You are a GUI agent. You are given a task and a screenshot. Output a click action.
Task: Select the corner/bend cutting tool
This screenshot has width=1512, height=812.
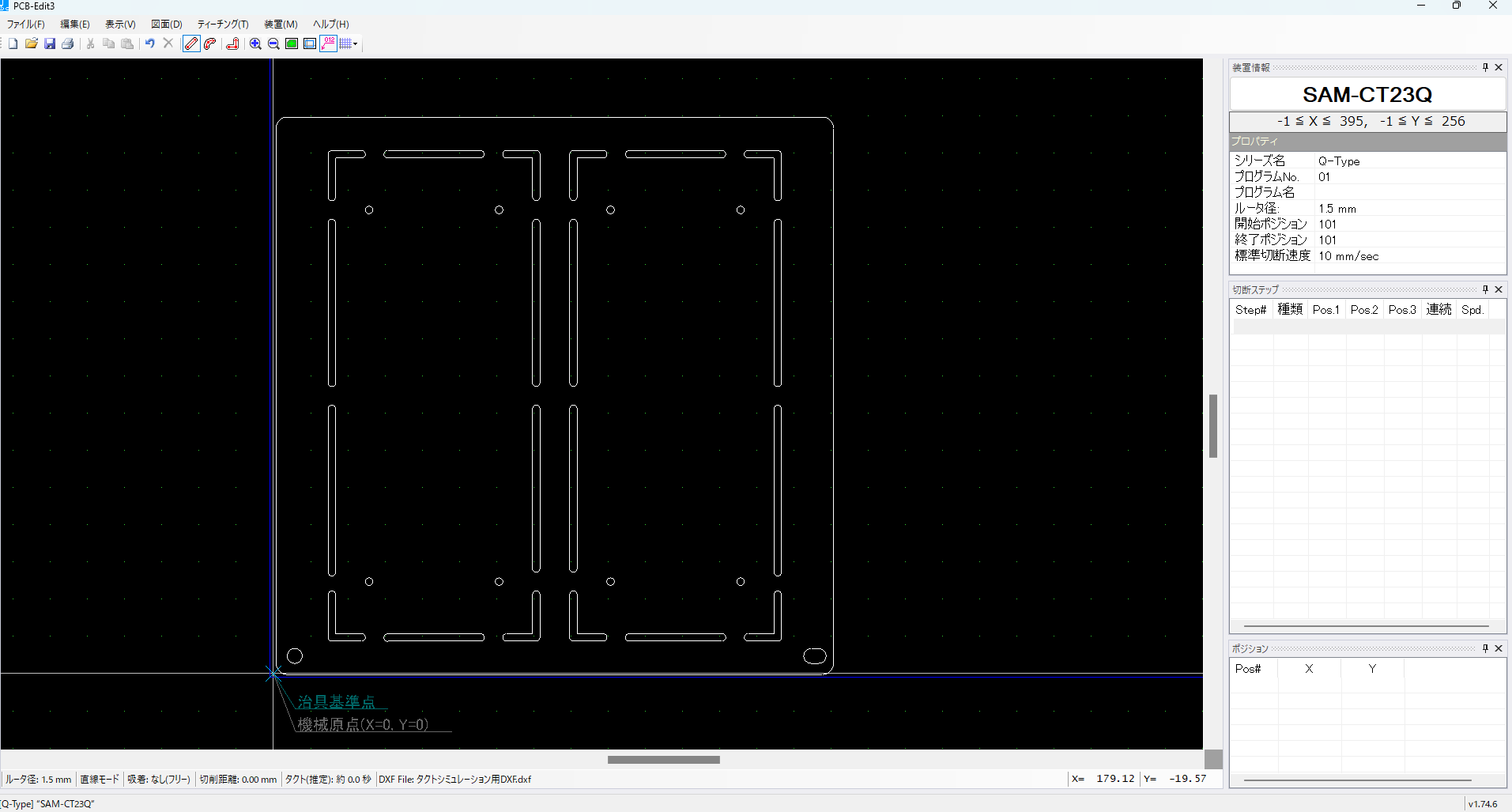[x=233, y=43]
